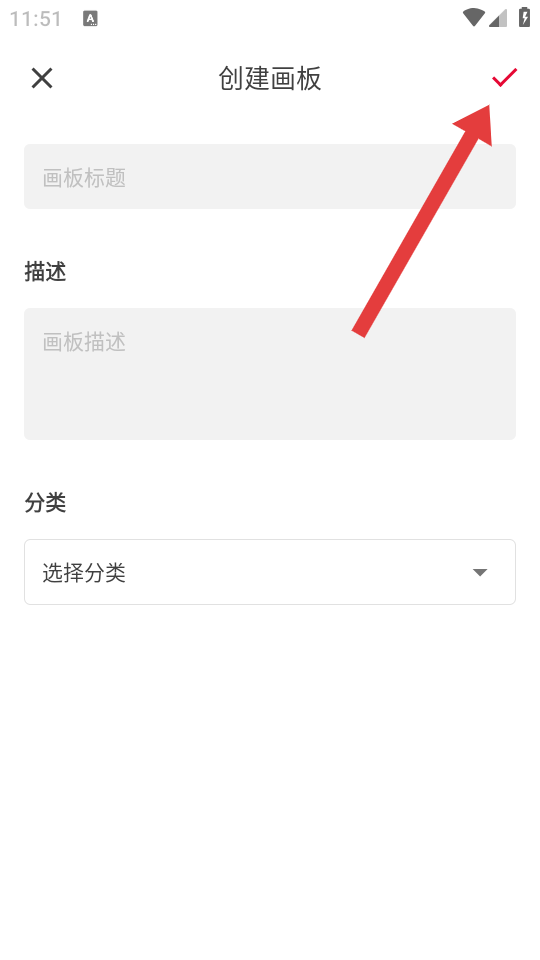This screenshot has height=960, width=540.
Task: Tap the 描述 section label
Action: coord(45,271)
